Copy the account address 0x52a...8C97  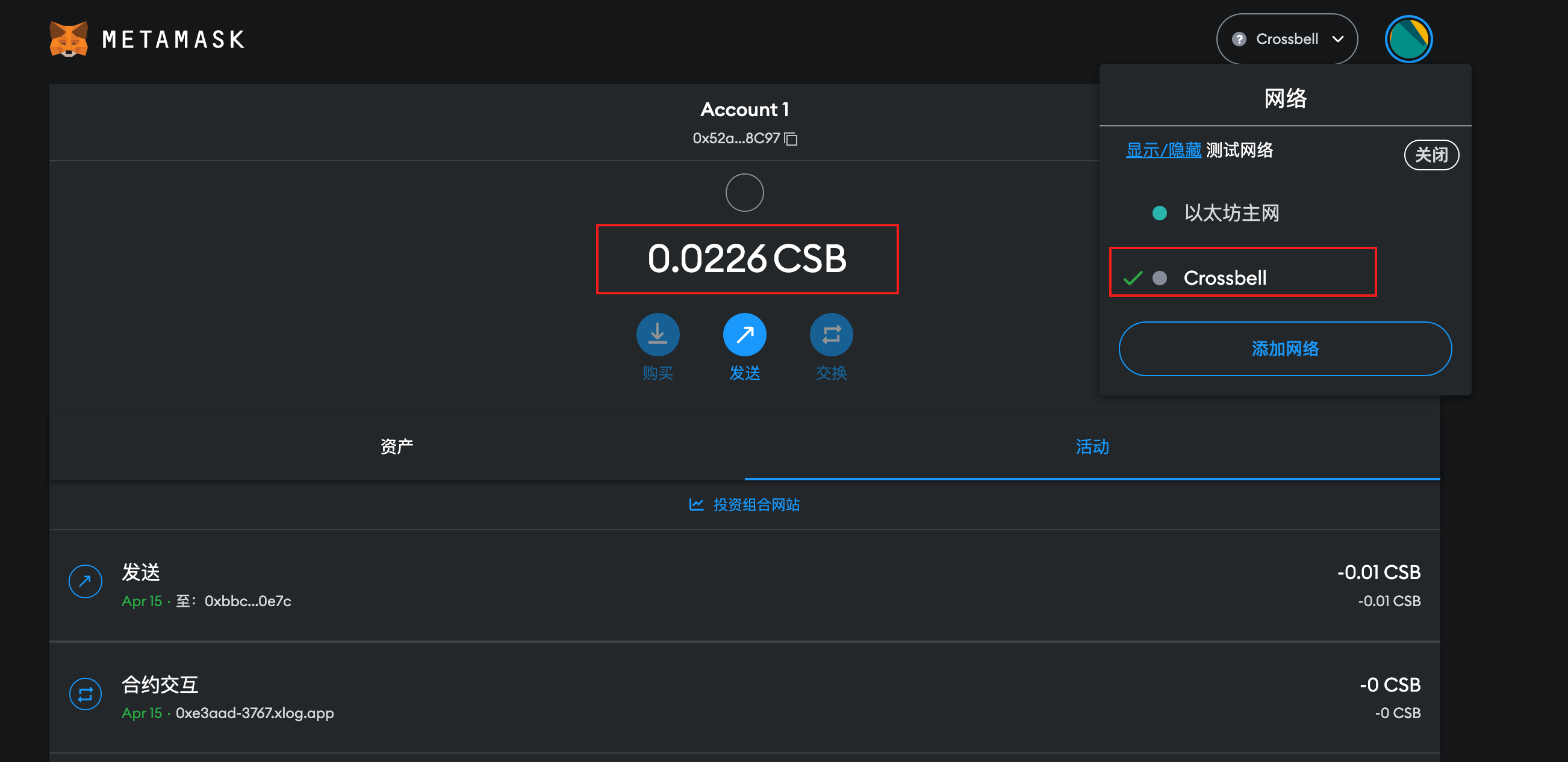click(791, 139)
